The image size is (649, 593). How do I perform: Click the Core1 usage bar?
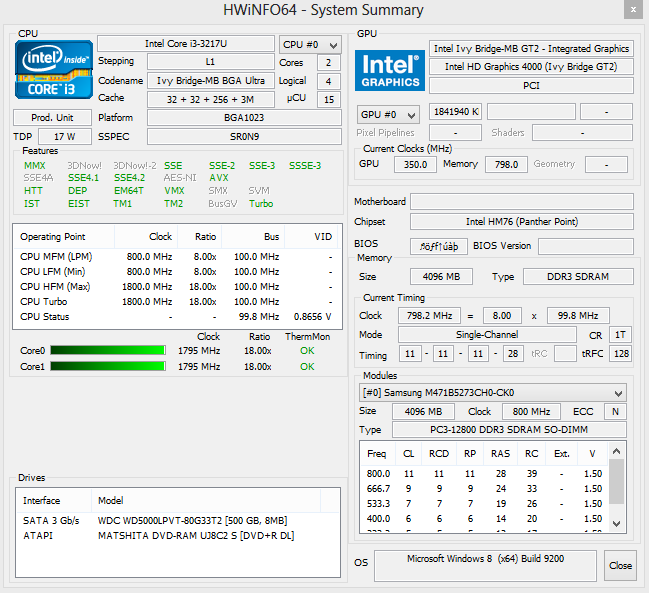(108, 366)
